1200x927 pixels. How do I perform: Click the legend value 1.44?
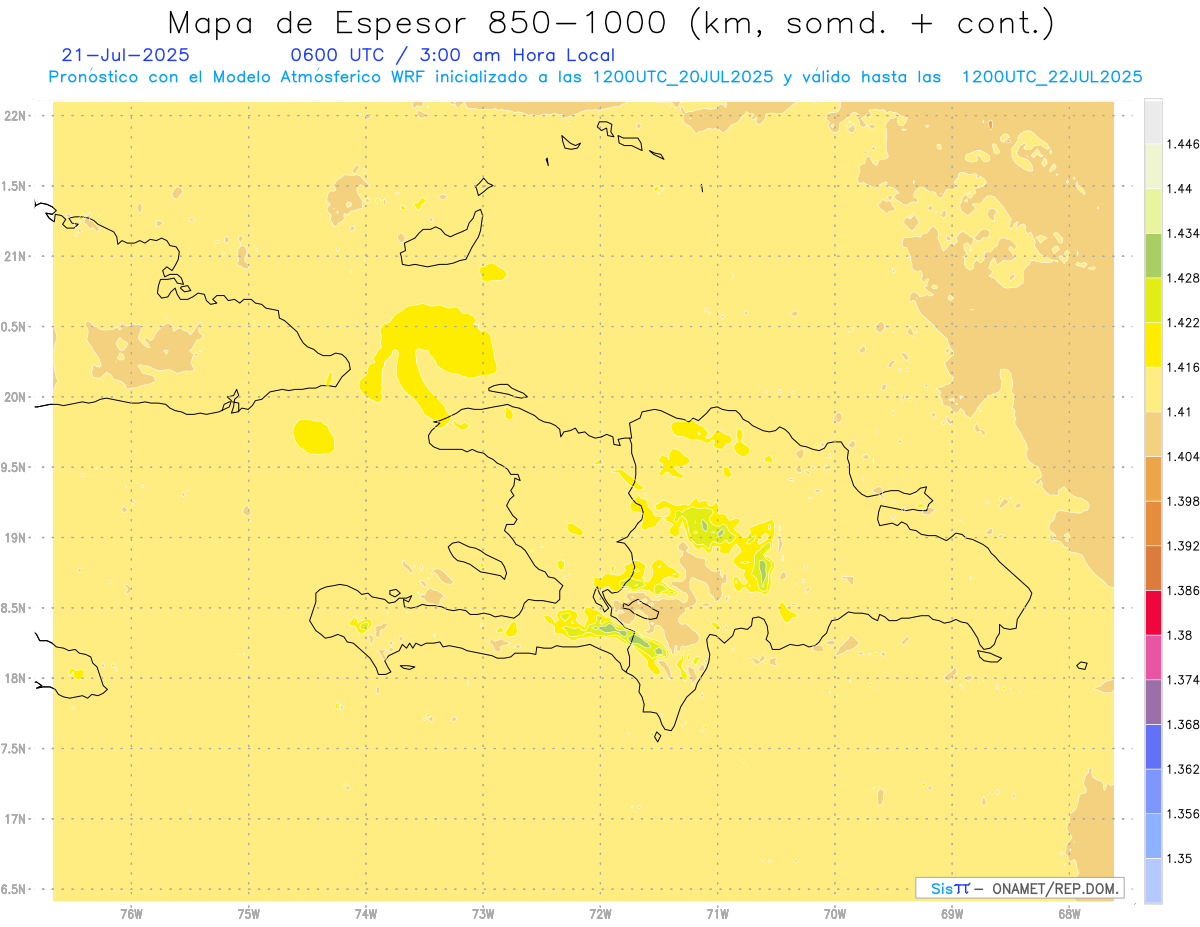[1180, 188]
